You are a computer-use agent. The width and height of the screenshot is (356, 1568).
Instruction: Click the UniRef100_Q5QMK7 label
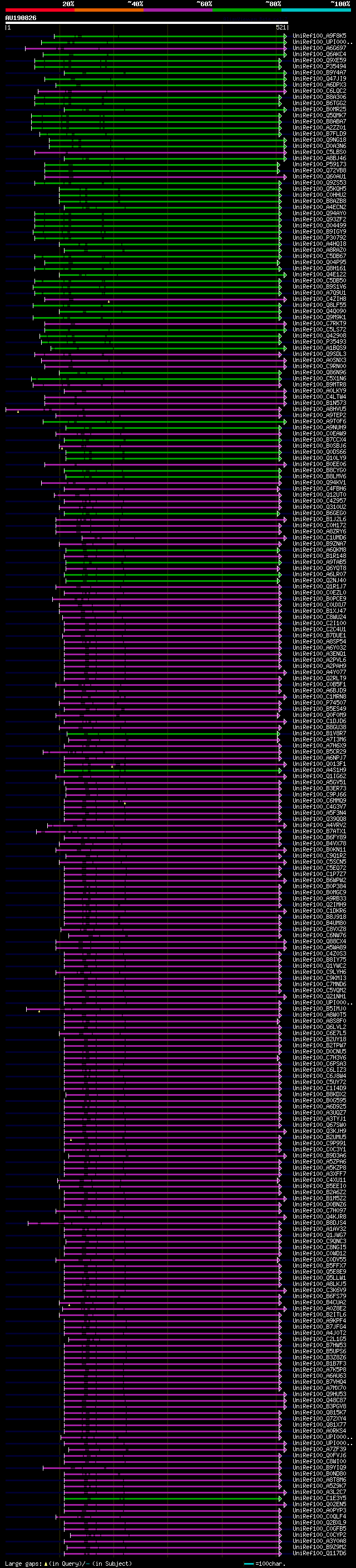tap(319, 115)
